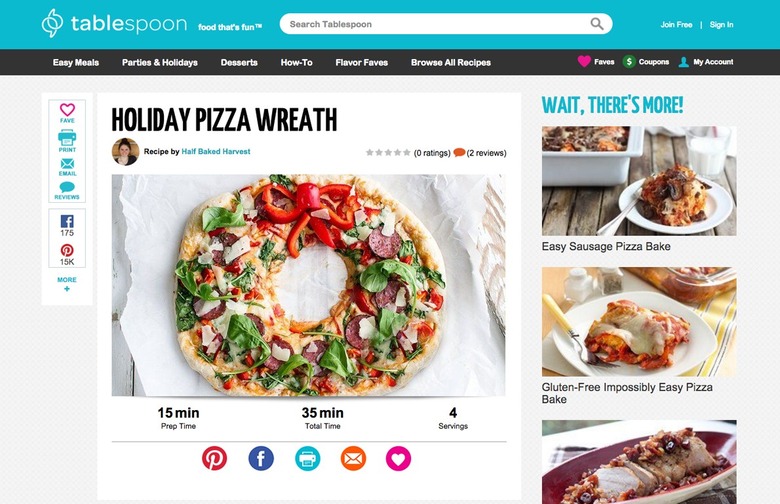Image resolution: width=780 pixels, height=504 pixels.
Task: Rate recipe using the star rating
Action: 388,153
